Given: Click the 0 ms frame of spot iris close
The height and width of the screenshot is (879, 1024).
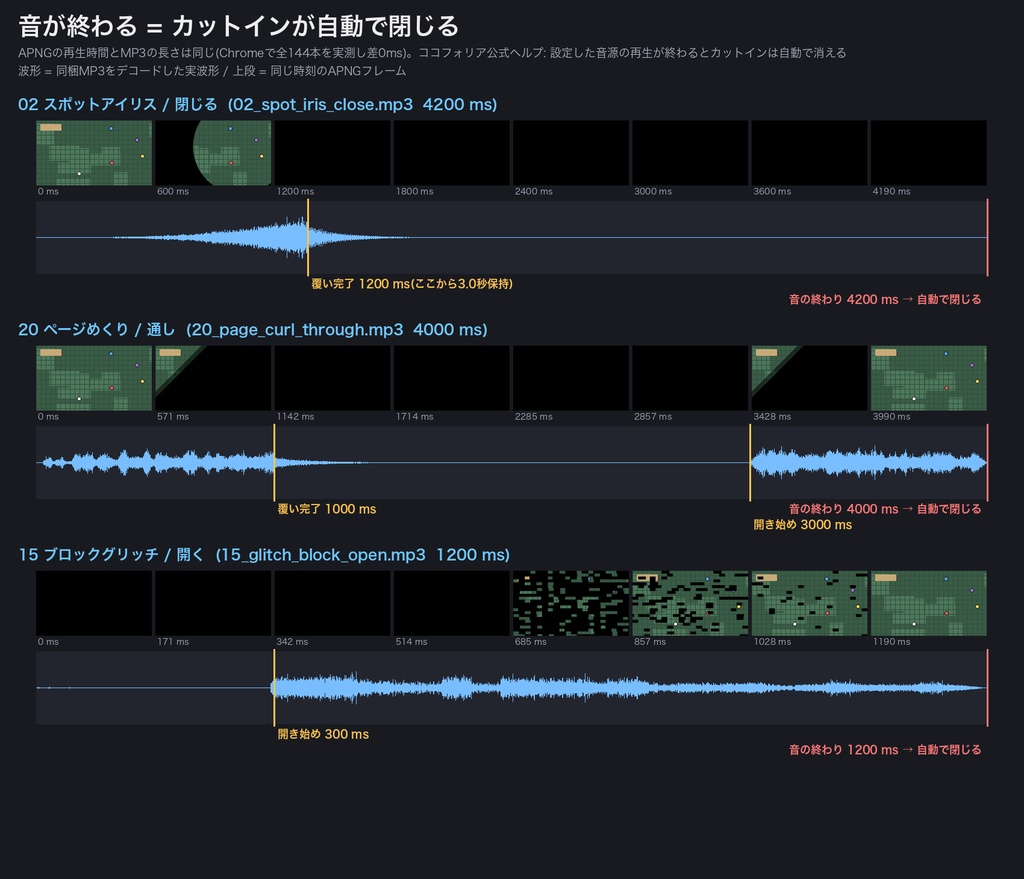Looking at the screenshot, I should (94, 153).
